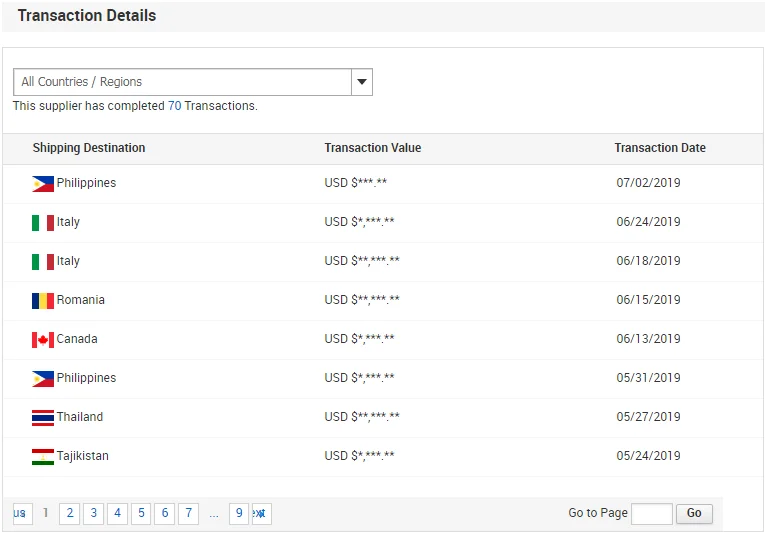765x533 pixels.
Task: Click the 70 transactions count link
Action: pos(174,106)
